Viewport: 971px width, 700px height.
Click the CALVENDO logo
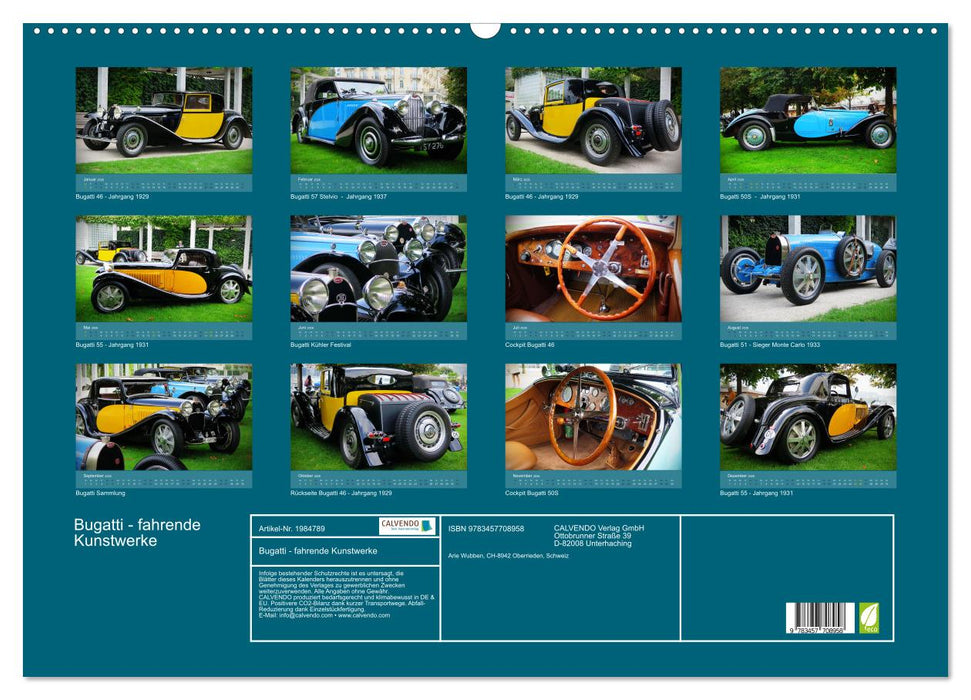point(405,526)
